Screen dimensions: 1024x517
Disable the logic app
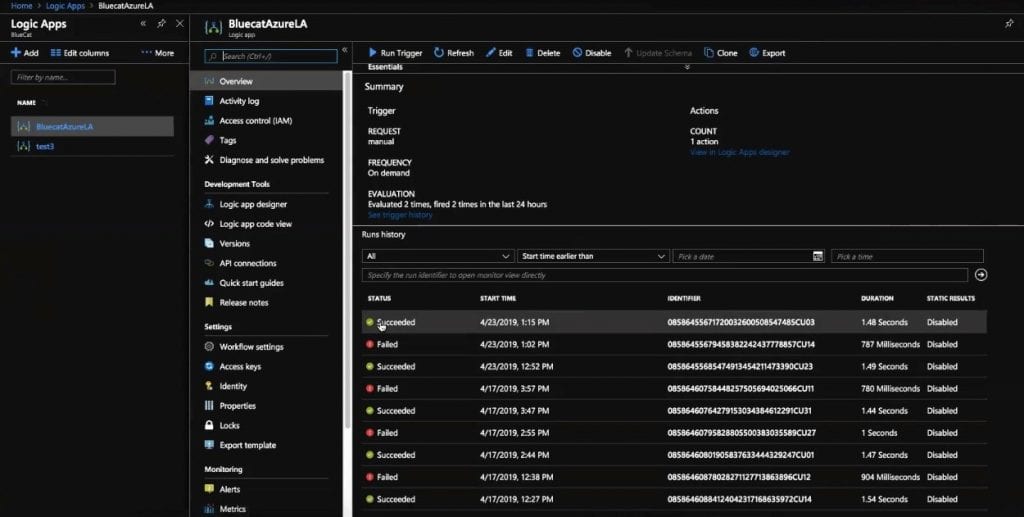[x=592, y=53]
